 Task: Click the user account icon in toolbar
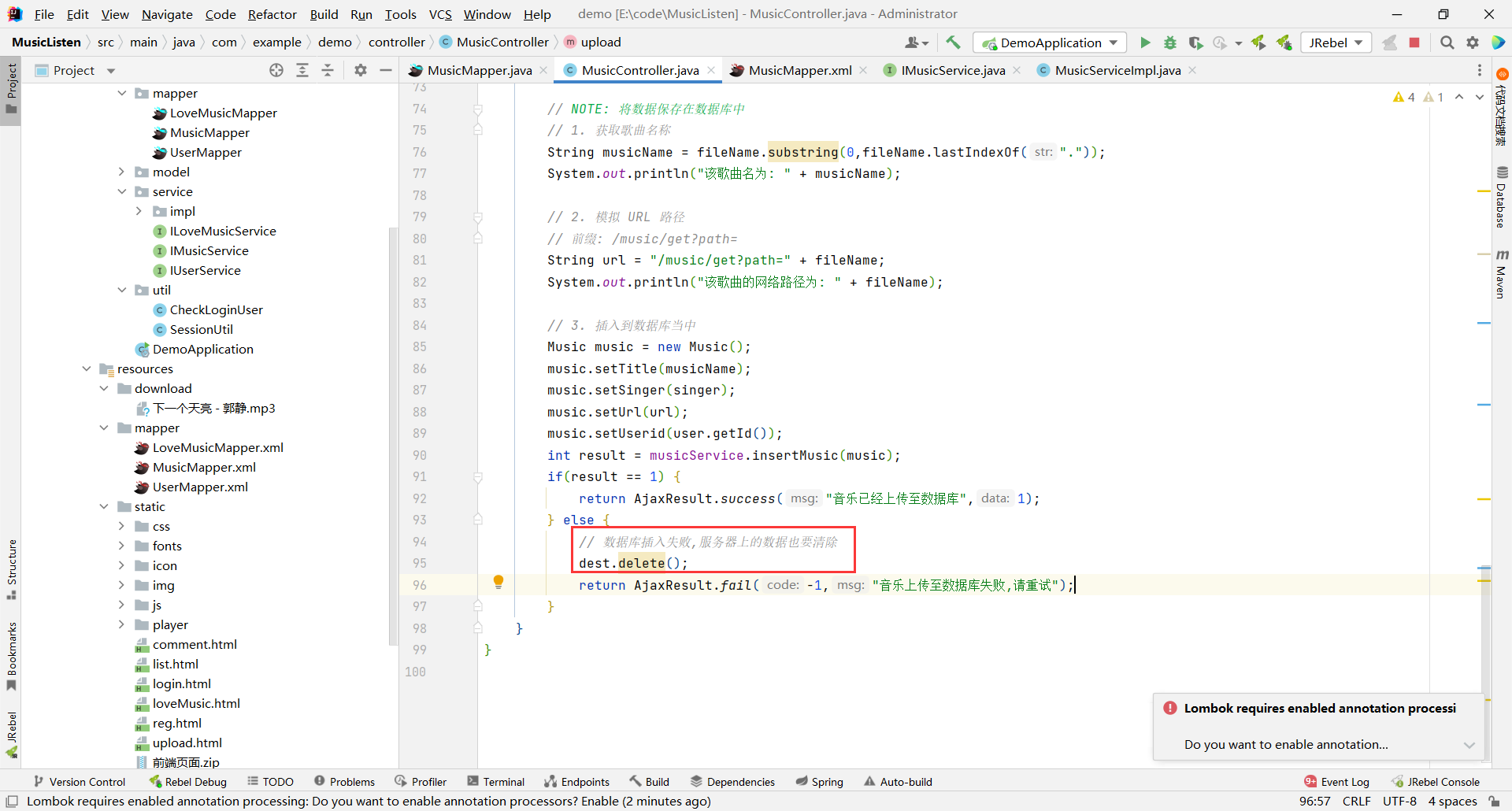tap(917, 43)
